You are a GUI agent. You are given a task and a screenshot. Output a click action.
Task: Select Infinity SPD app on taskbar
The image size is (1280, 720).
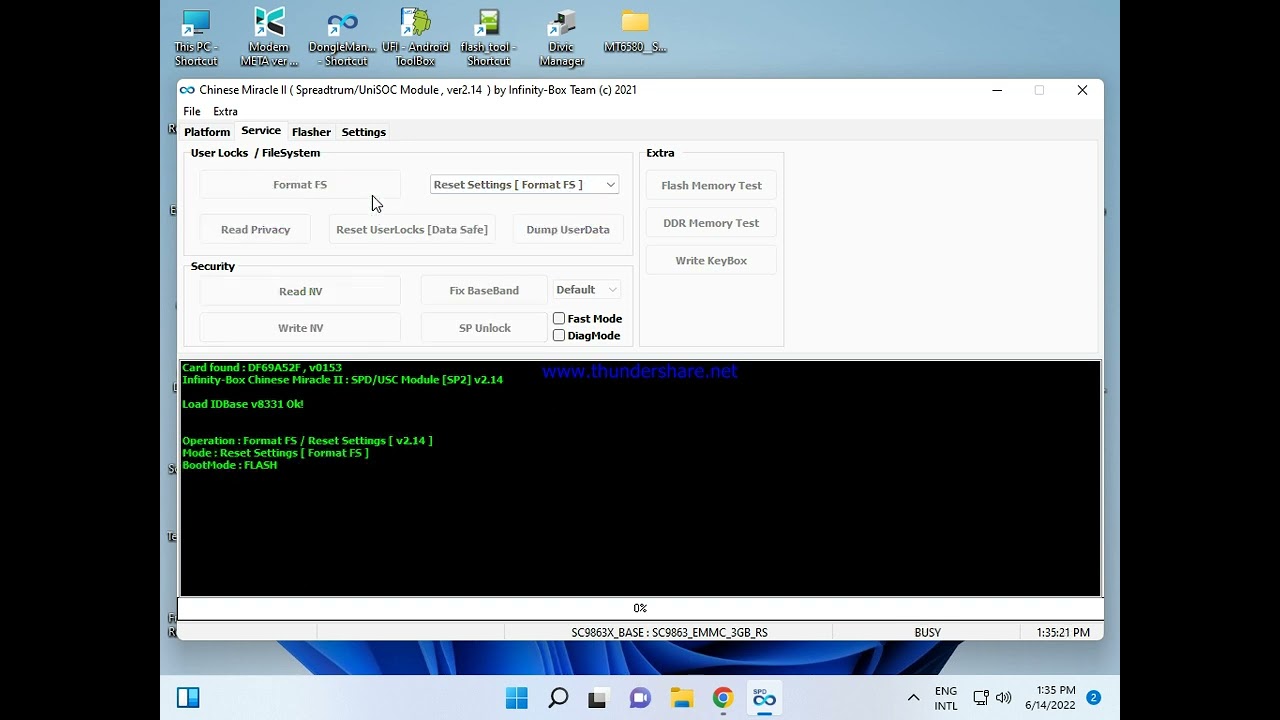tap(764, 698)
